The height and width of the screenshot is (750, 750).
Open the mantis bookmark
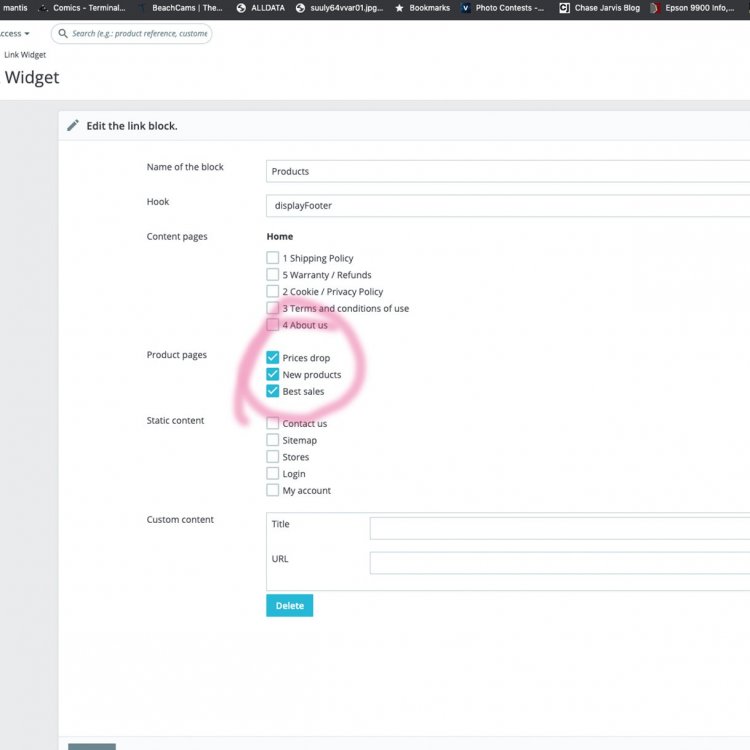14,8
